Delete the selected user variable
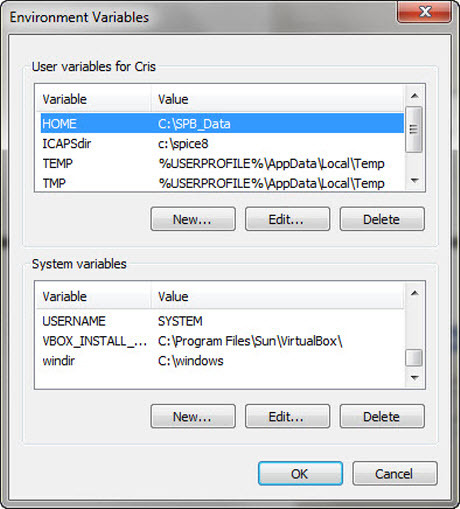The height and width of the screenshot is (509, 460). 382,219
